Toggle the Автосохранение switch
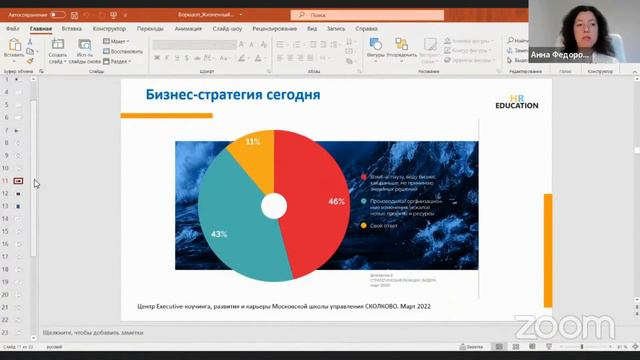 58,15
